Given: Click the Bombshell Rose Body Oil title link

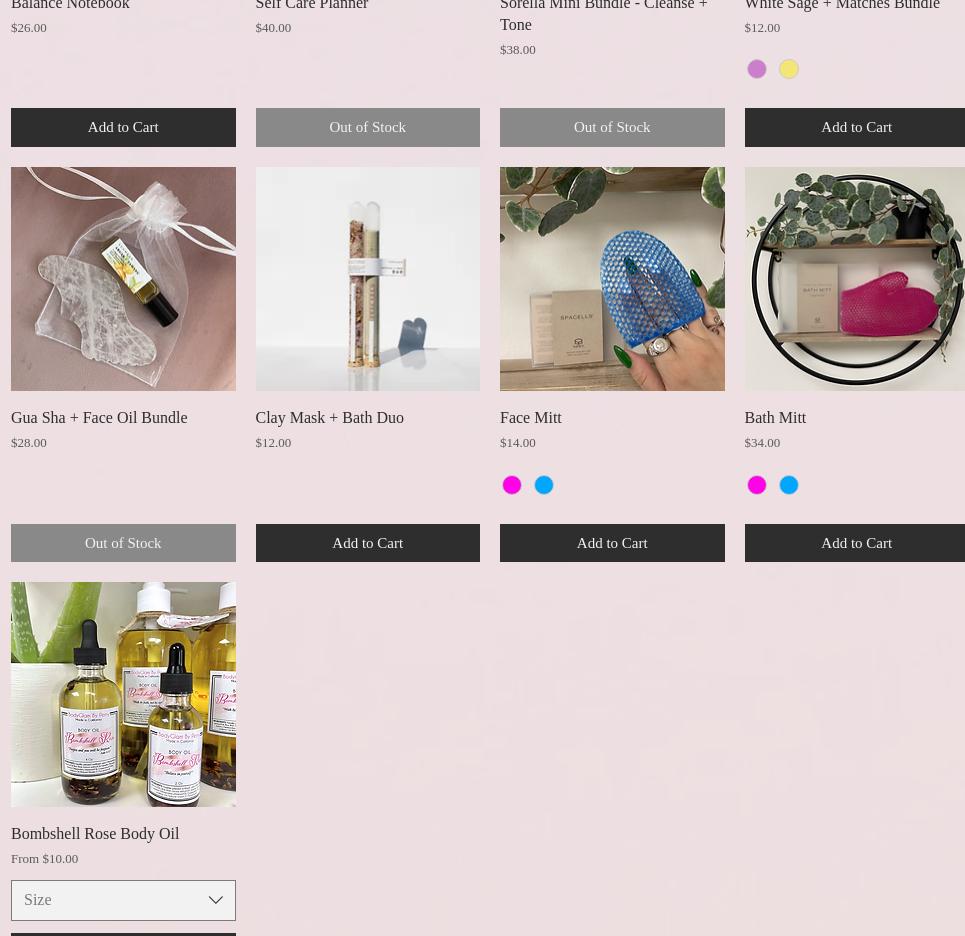Looking at the screenshot, I should 95,834.
